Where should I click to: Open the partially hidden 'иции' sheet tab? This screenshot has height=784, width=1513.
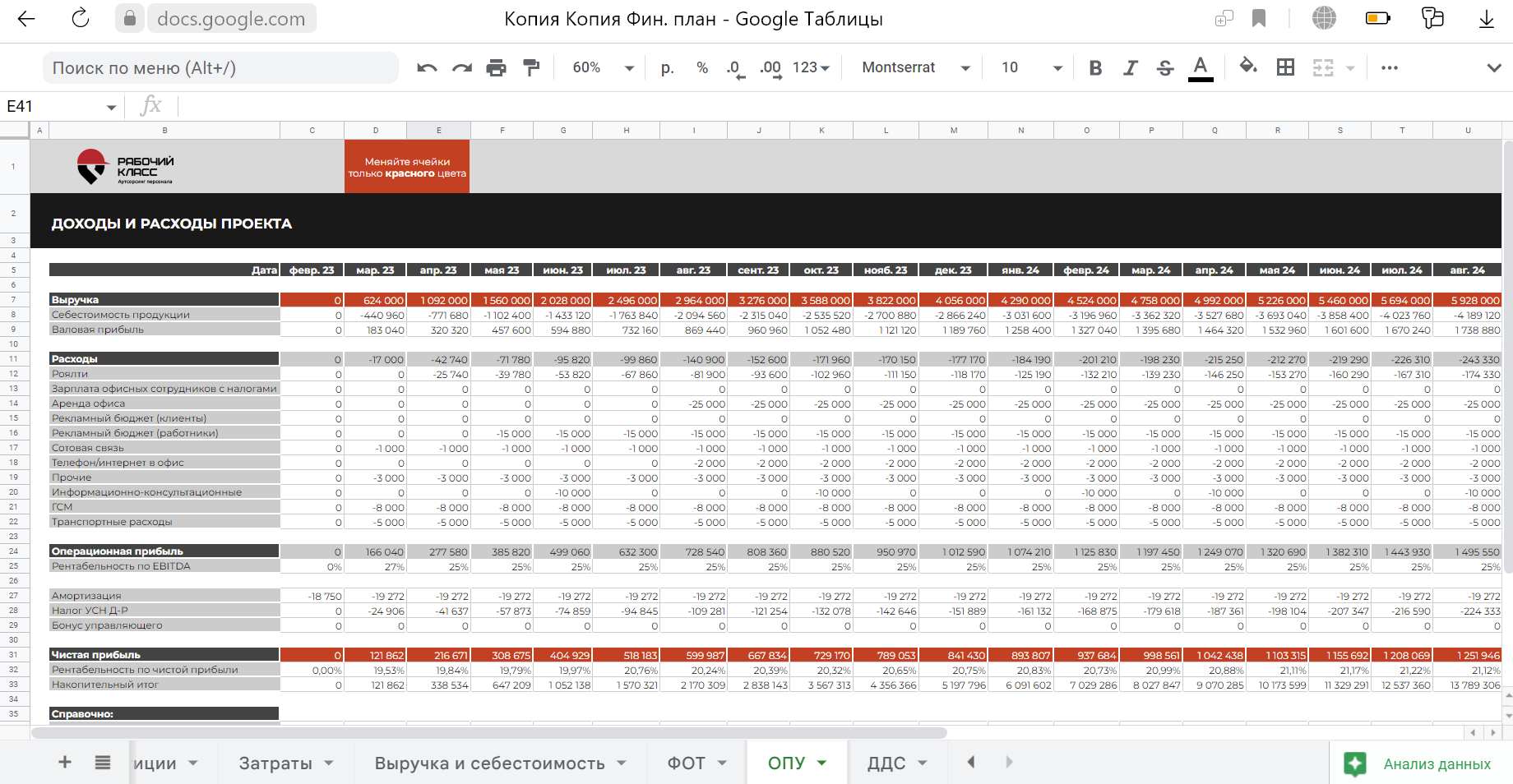coord(155,763)
